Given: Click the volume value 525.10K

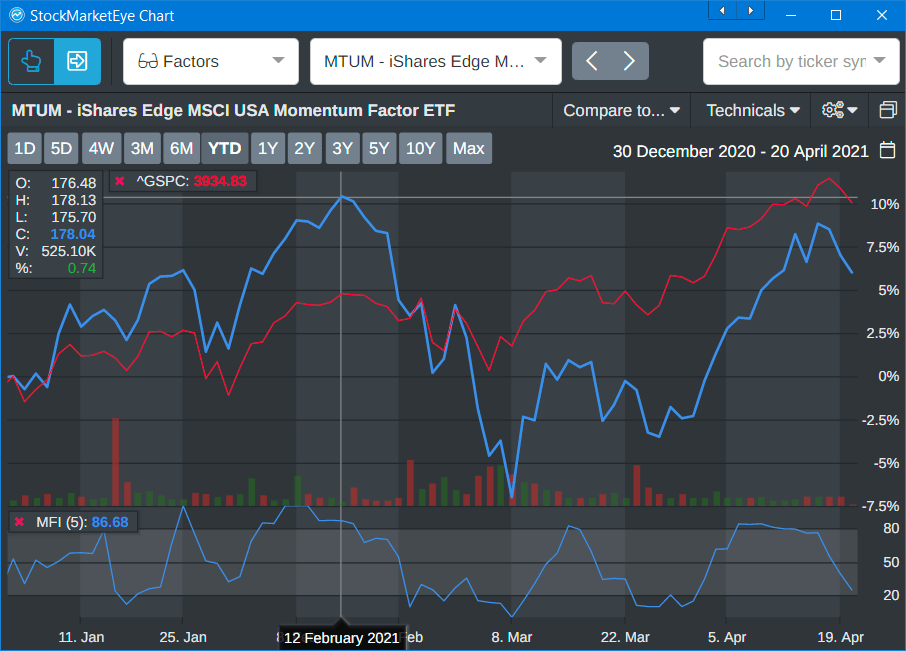Looking at the screenshot, I should click(x=69, y=251).
